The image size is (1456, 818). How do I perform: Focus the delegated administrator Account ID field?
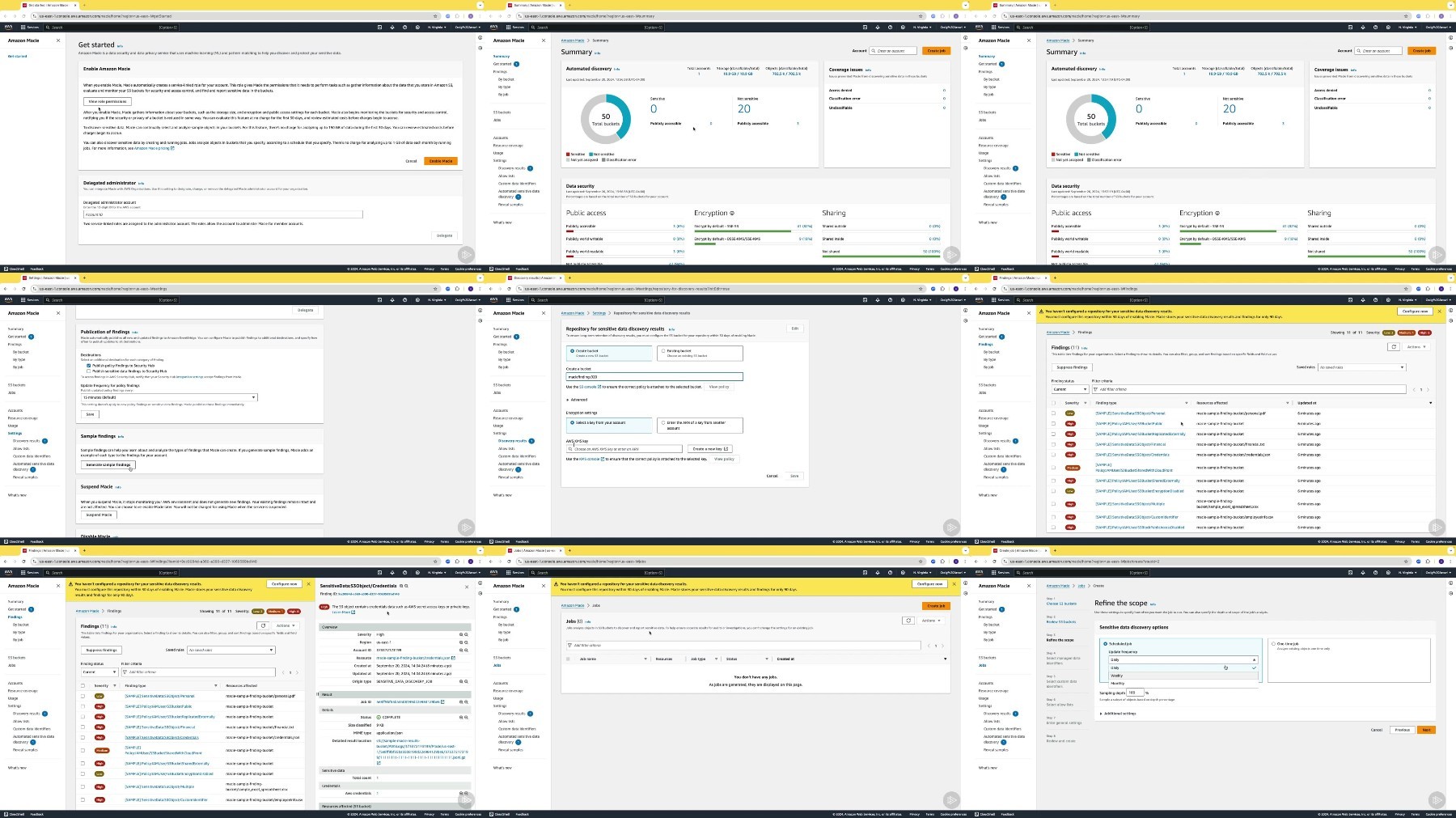(x=222, y=214)
